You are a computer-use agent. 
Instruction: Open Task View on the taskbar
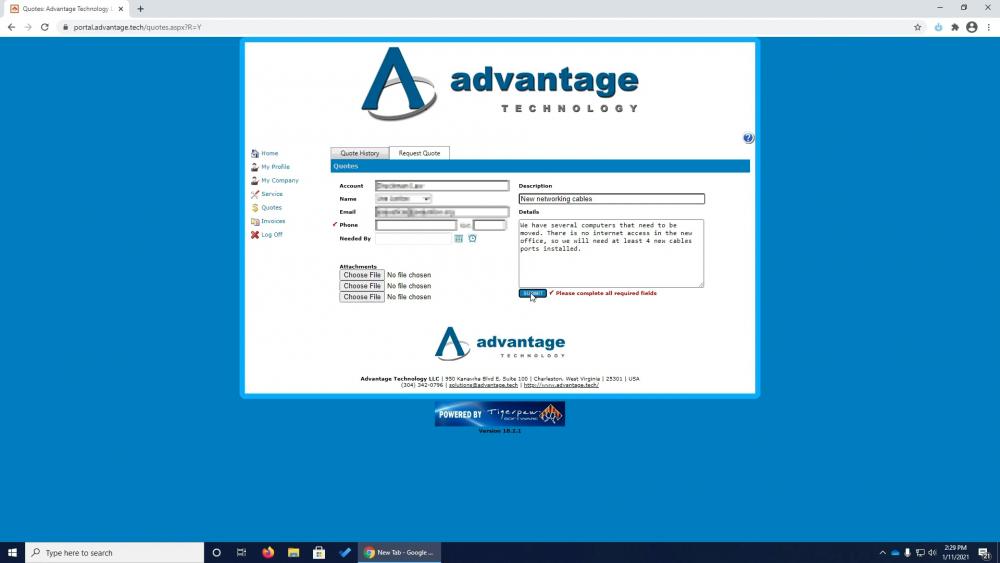point(241,552)
